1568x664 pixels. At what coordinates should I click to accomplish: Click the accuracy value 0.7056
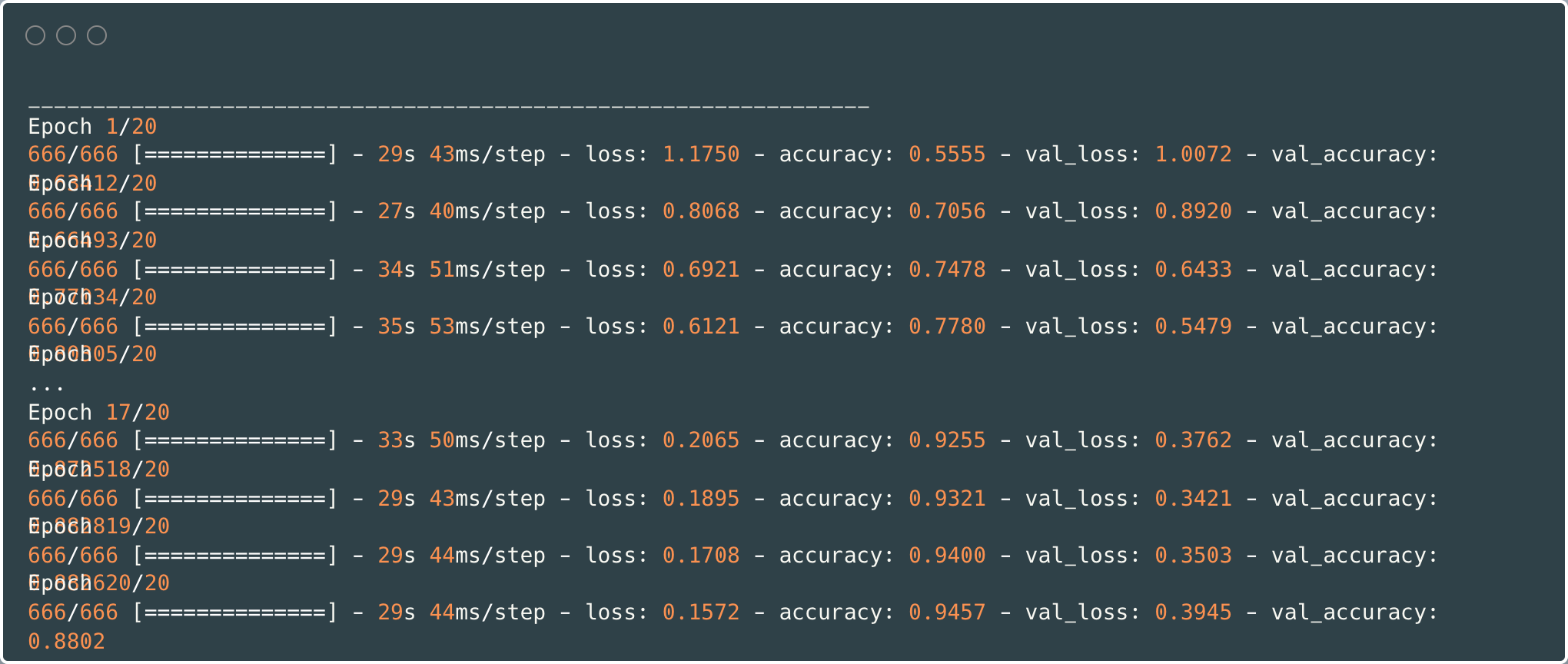(946, 211)
